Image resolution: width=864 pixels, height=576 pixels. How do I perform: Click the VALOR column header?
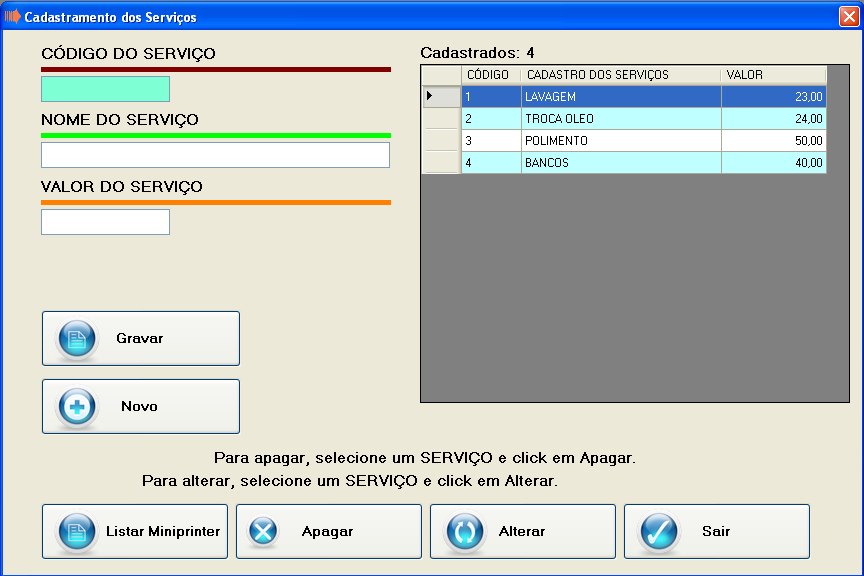point(774,74)
